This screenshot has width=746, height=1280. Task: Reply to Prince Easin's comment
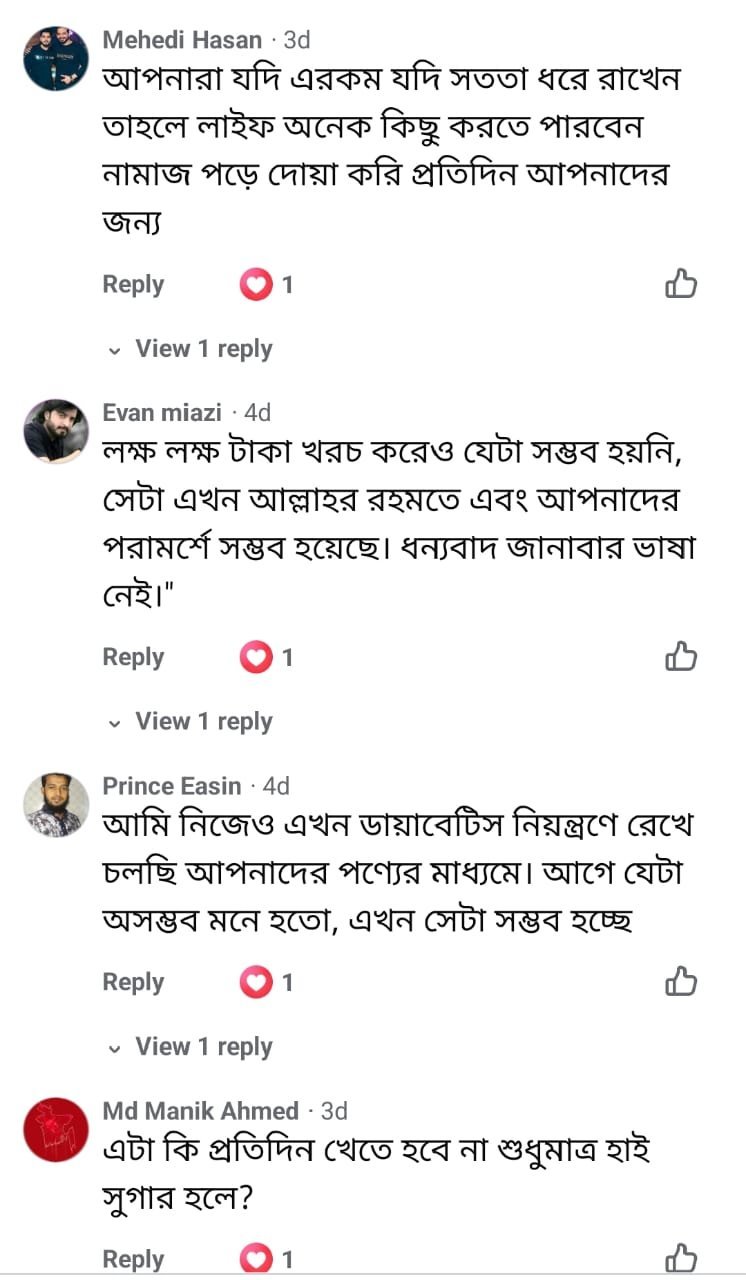tap(133, 982)
